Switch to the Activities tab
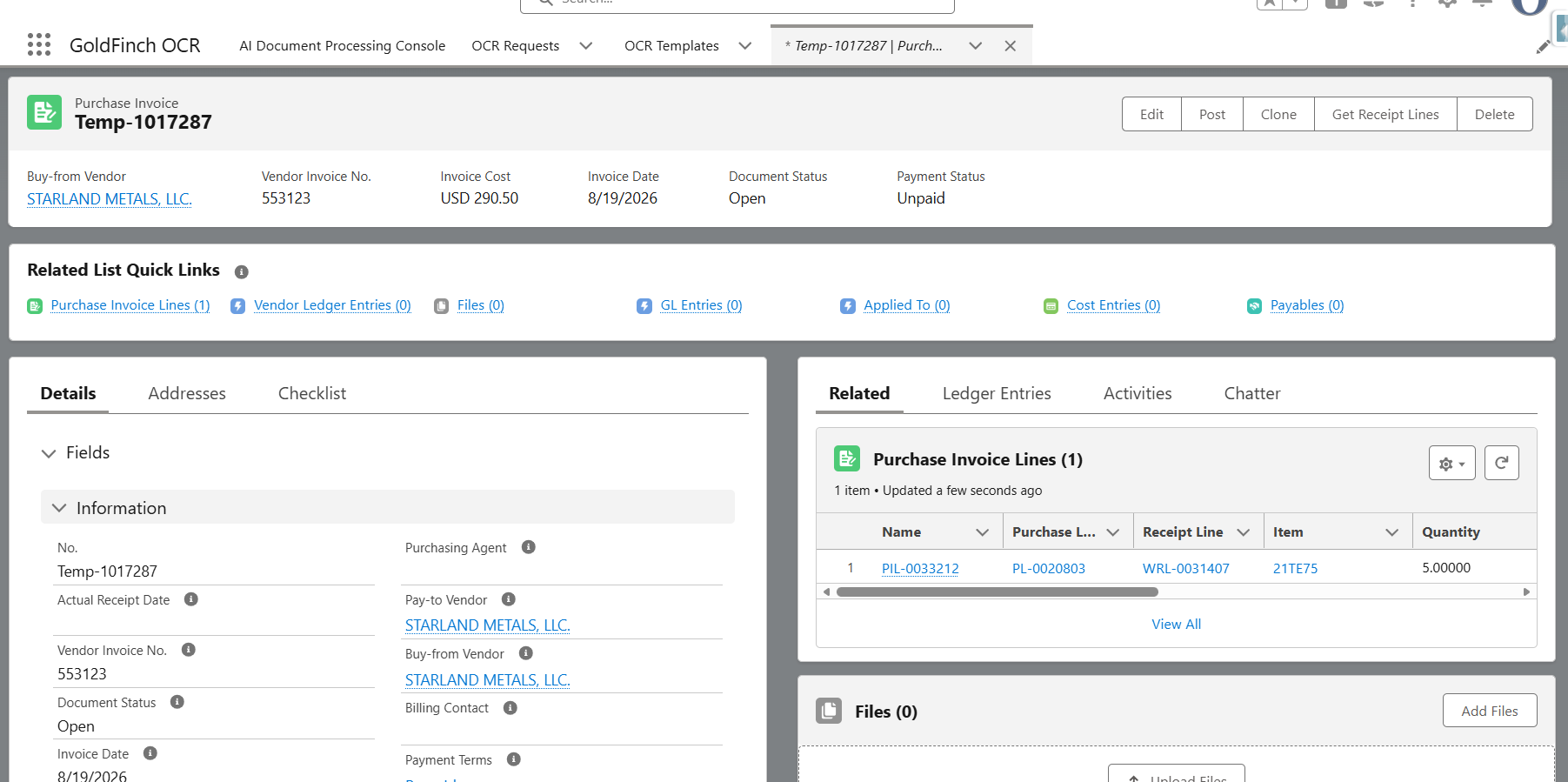This screenshot has height=782, width=1568. pyautogui.click(x=1138, y=393)
